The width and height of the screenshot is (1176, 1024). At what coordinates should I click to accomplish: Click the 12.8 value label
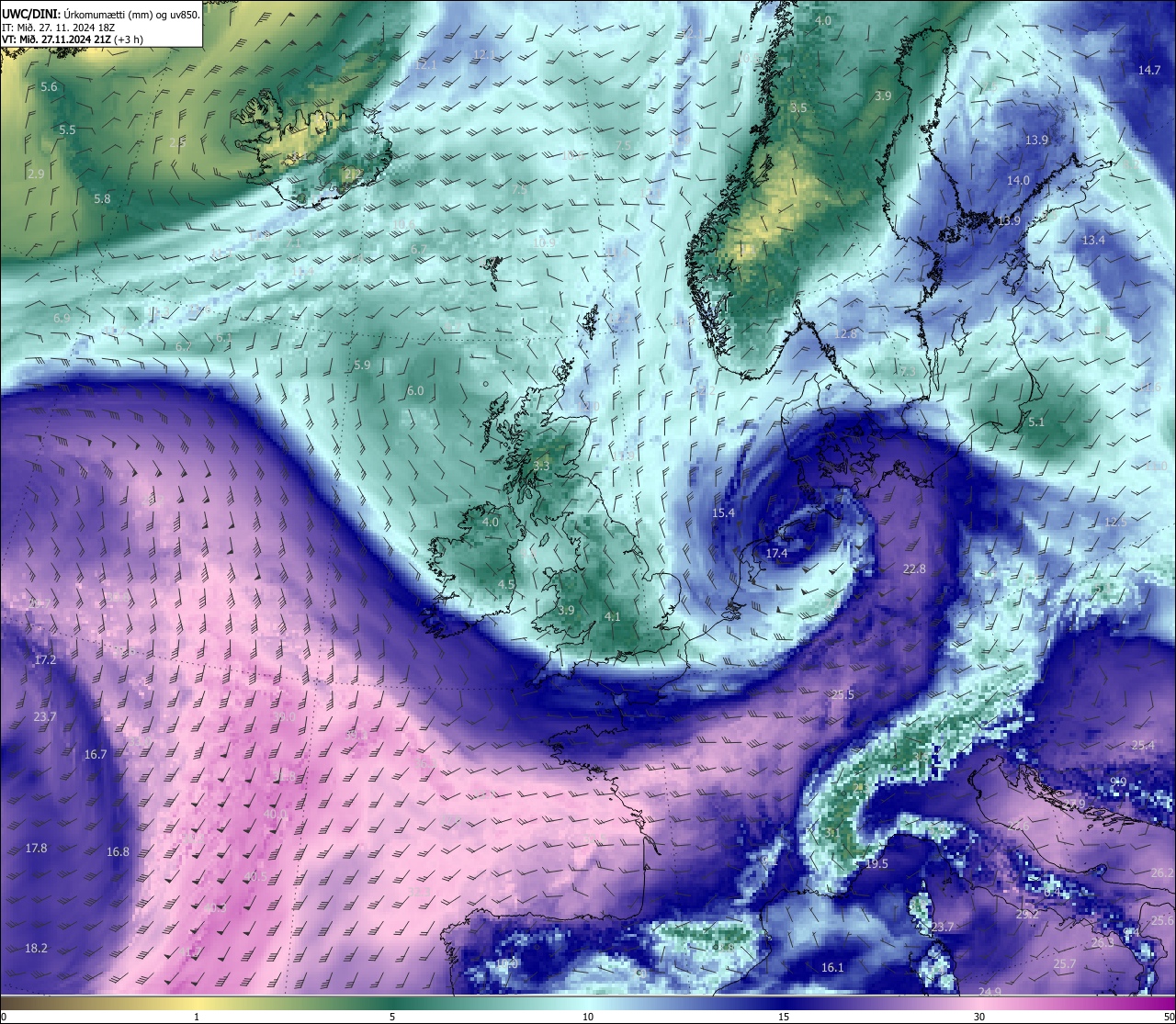(x=845, y=334)
